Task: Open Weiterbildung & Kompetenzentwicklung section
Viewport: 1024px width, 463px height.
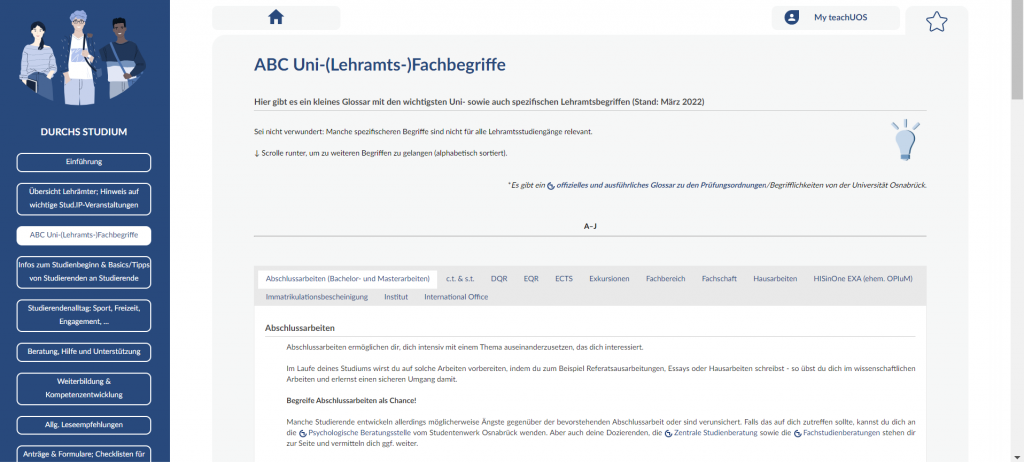Action: (x=84, y=388)
